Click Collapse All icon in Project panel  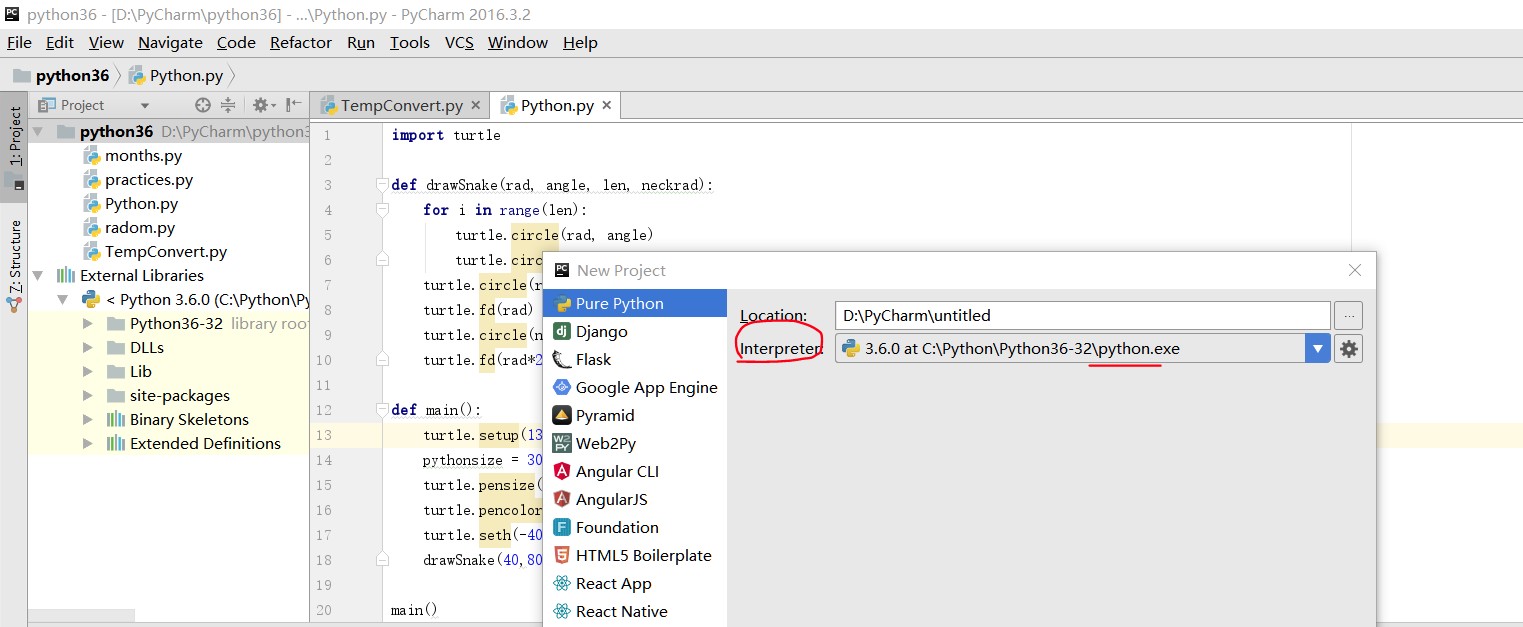228,105
